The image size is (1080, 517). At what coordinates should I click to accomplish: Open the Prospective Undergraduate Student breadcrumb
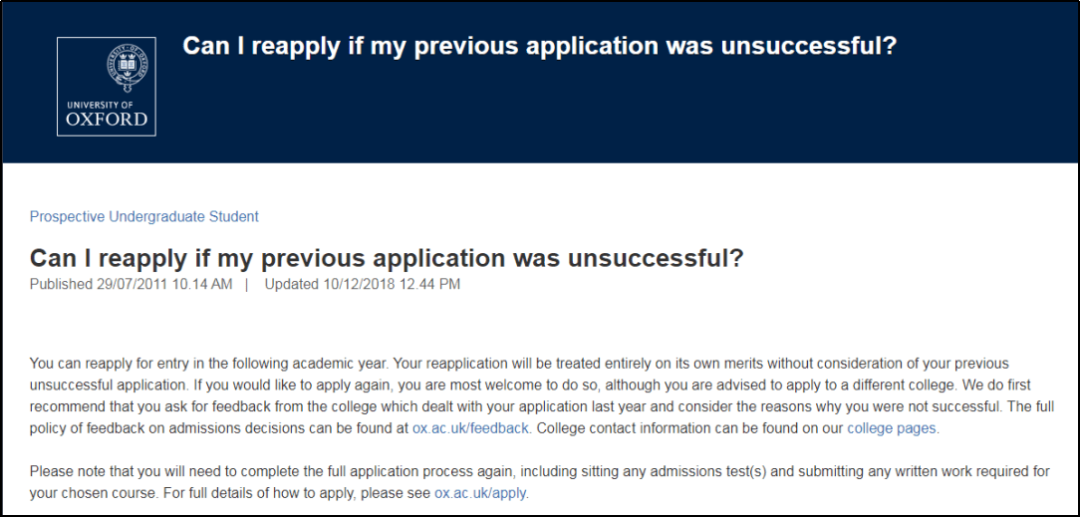144,217
